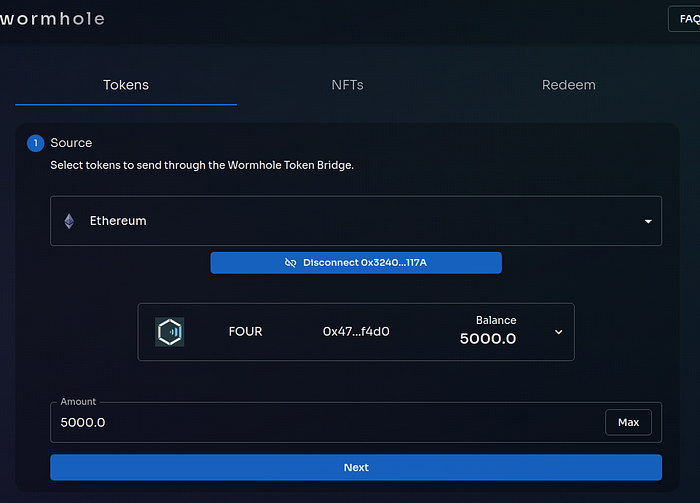Click the 5000.0 balance value
The height and width of the screenshot is (503, 700).
[x=487, y=339]
